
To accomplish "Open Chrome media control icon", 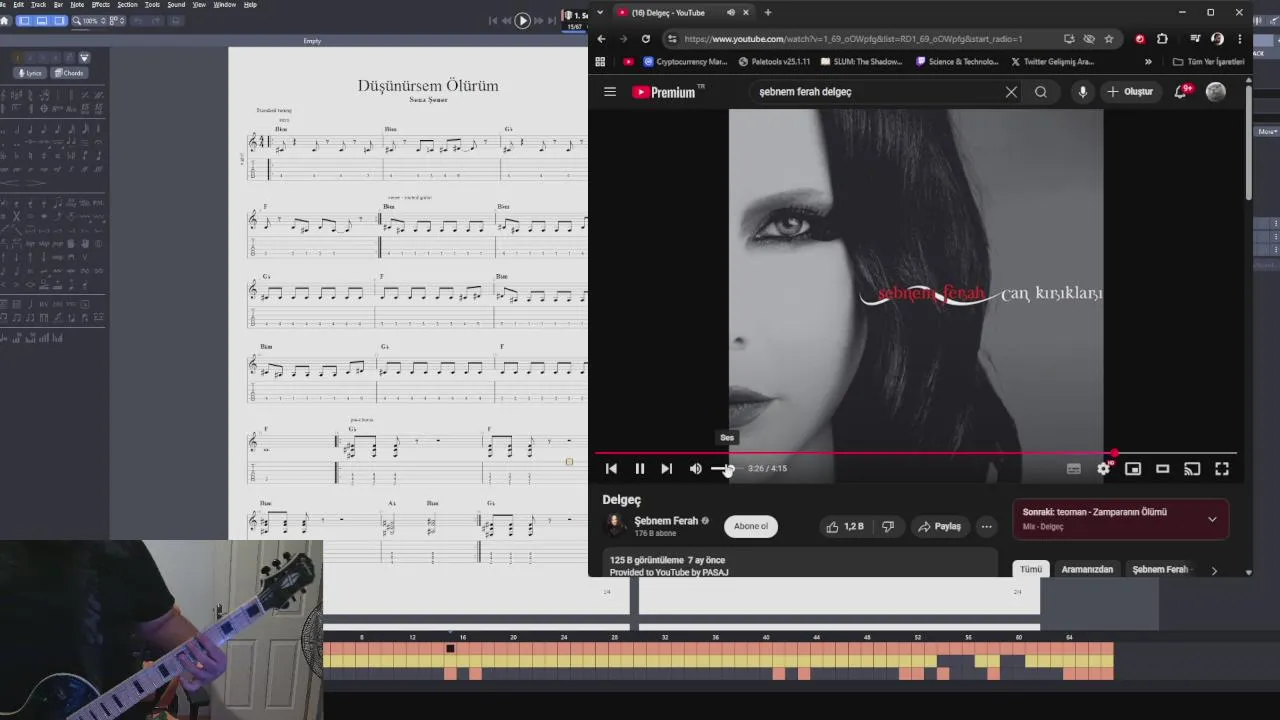I will pos(1195,39).
